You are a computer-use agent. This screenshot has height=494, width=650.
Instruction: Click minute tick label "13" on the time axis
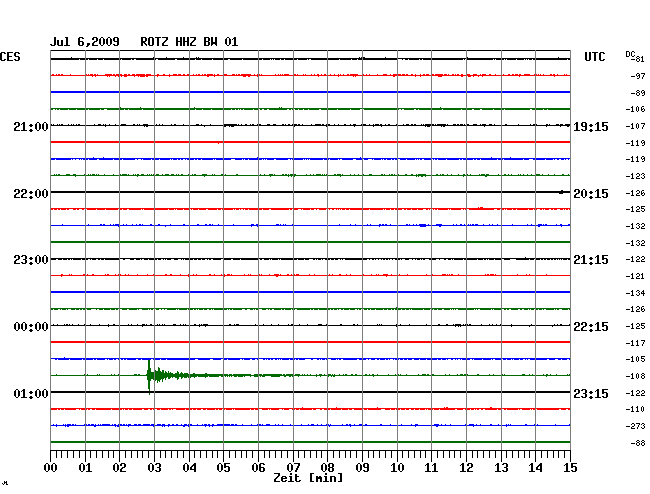(x=501, y=468)
